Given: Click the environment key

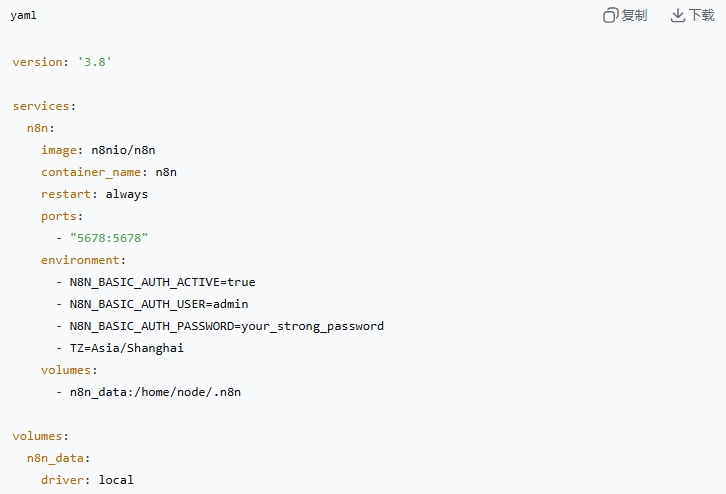Looking at the screenshot, I should tap(83, 260).
